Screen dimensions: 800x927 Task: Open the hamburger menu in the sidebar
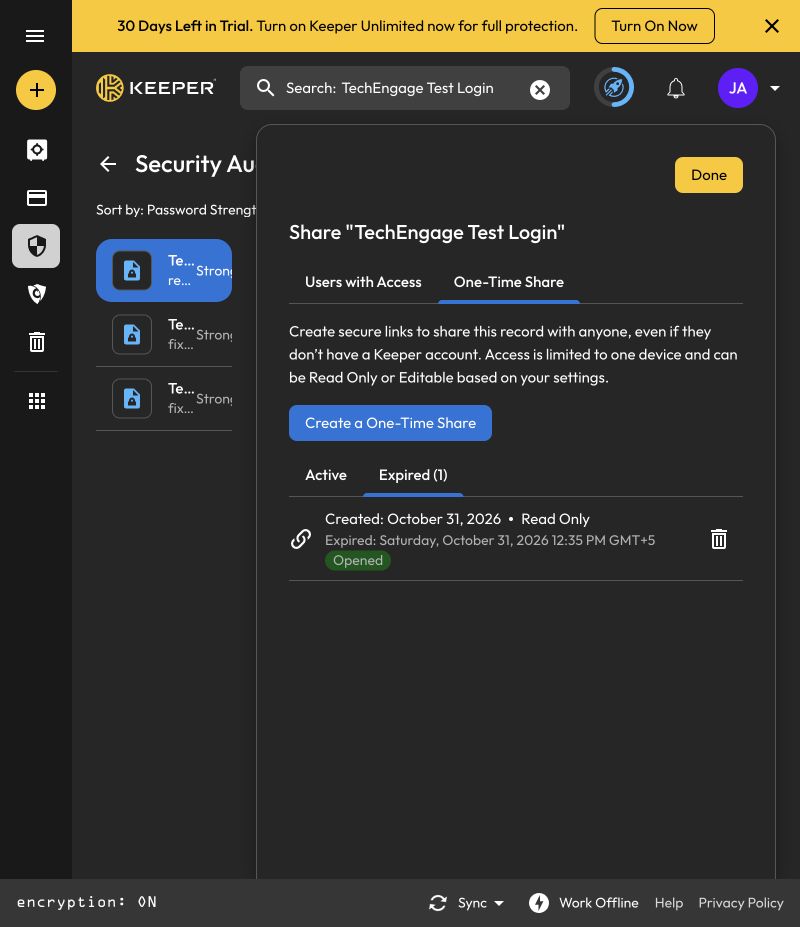tap(35, 36)
